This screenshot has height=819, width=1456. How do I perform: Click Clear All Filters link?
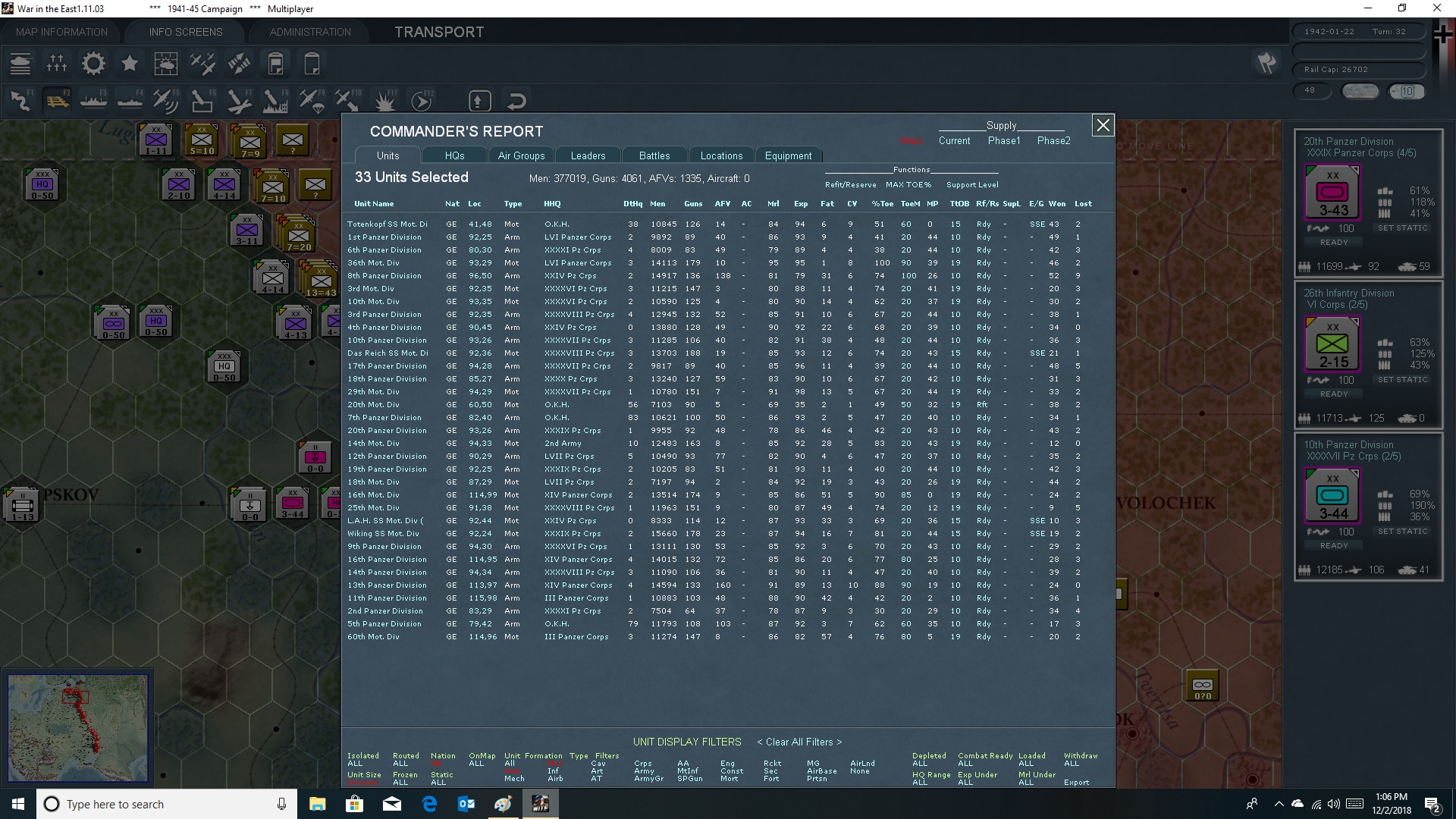799,742
